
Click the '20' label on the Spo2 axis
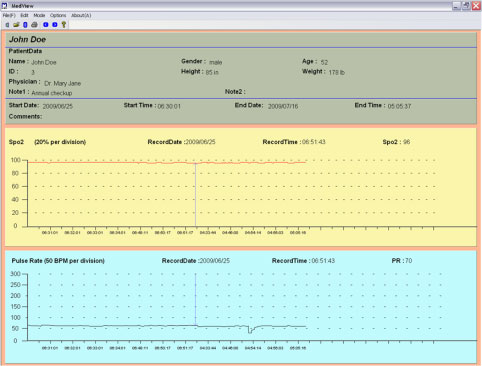(x=15, y=213)
